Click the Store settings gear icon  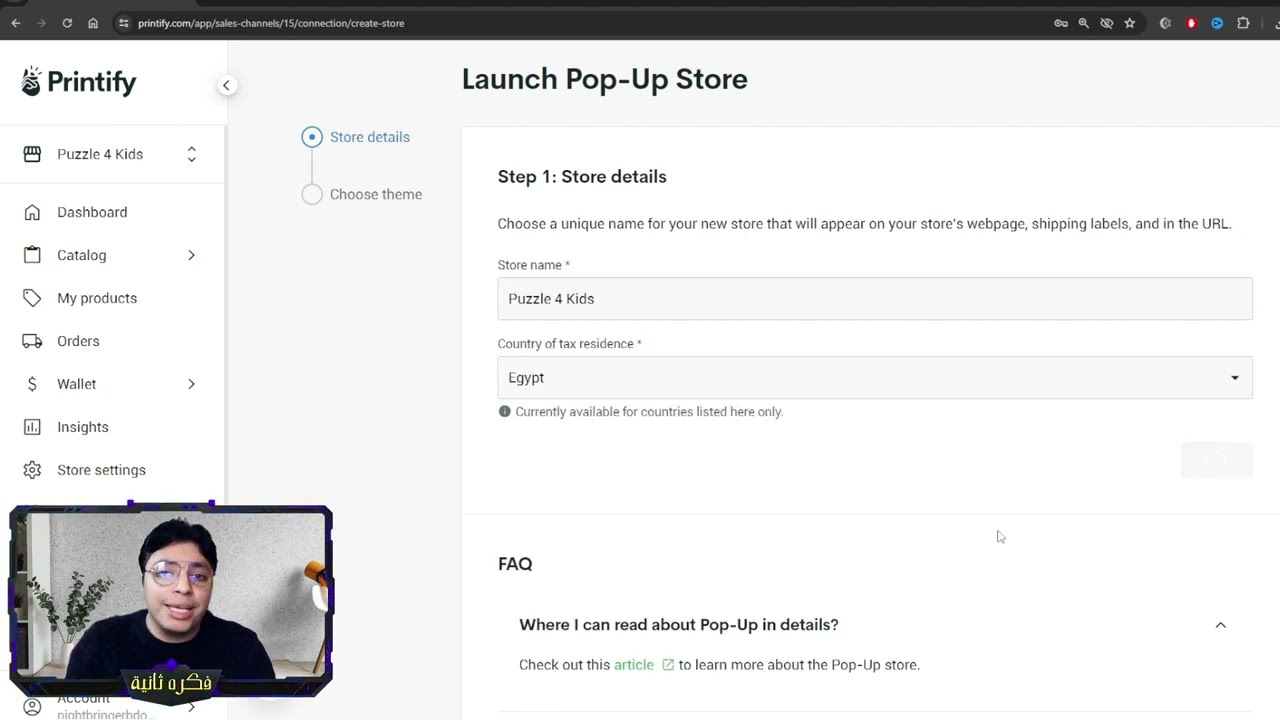(x=32, y=470)
